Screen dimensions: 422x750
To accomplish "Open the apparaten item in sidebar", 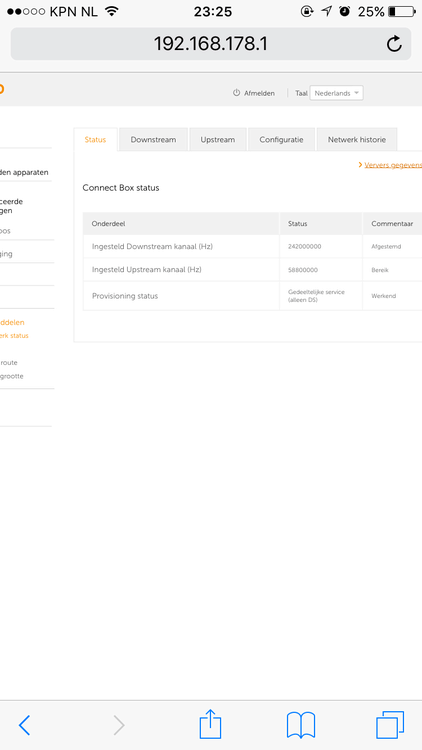I will 24,172.
